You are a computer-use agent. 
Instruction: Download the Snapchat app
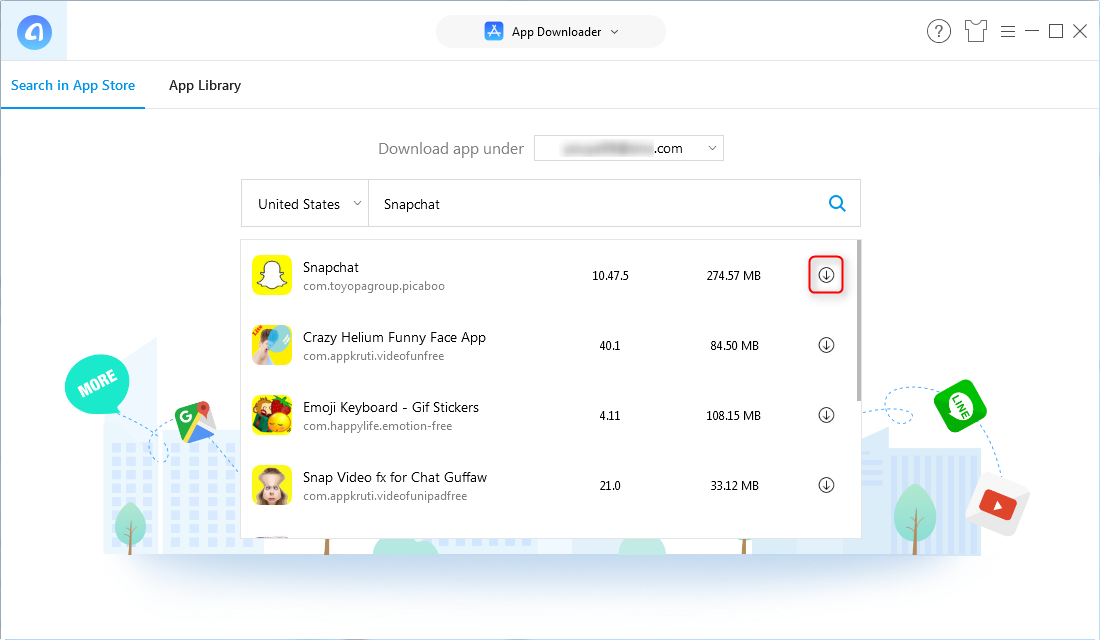point(826,275)
